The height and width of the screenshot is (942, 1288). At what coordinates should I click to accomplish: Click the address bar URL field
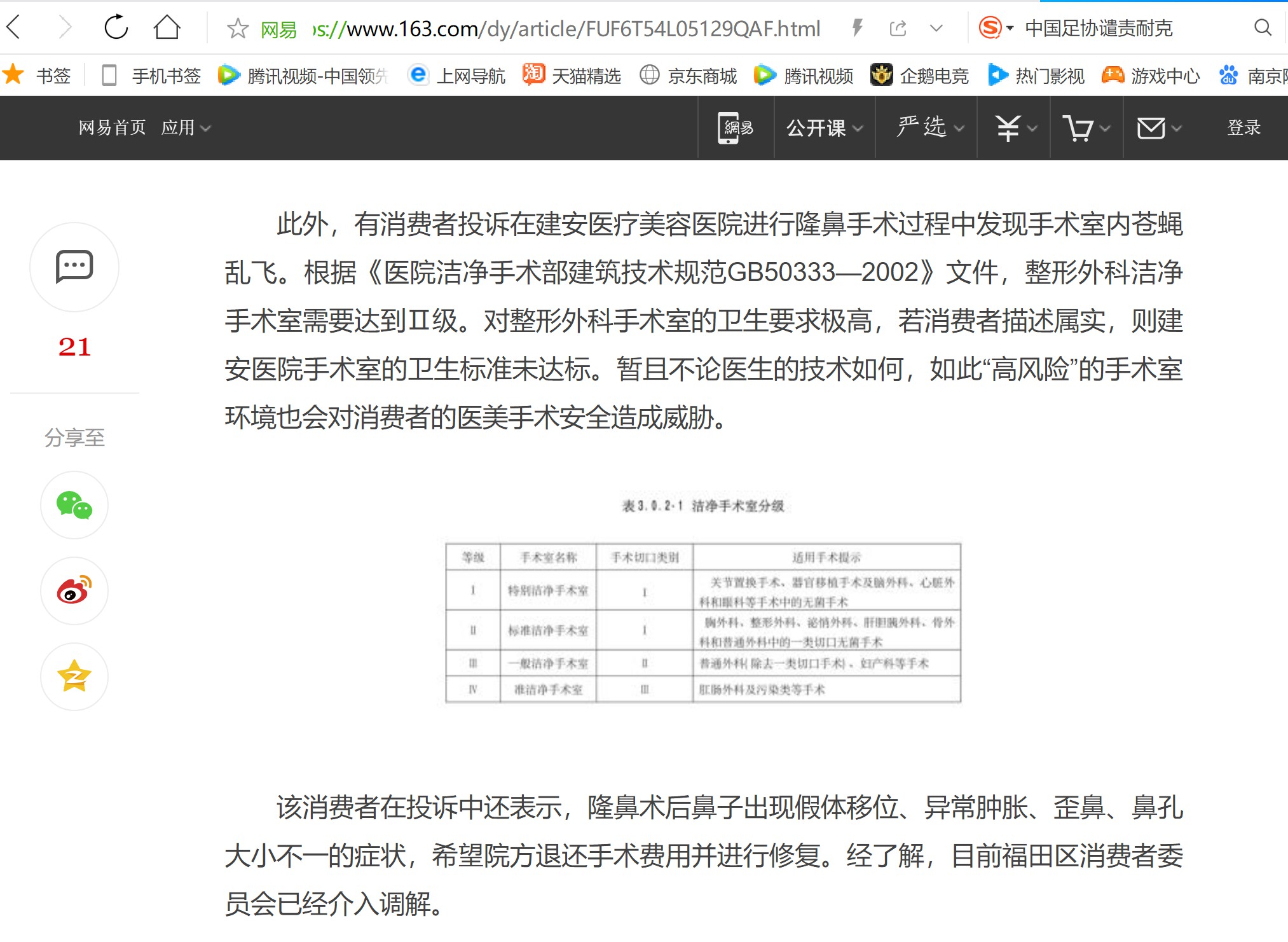tap(566, 29)
